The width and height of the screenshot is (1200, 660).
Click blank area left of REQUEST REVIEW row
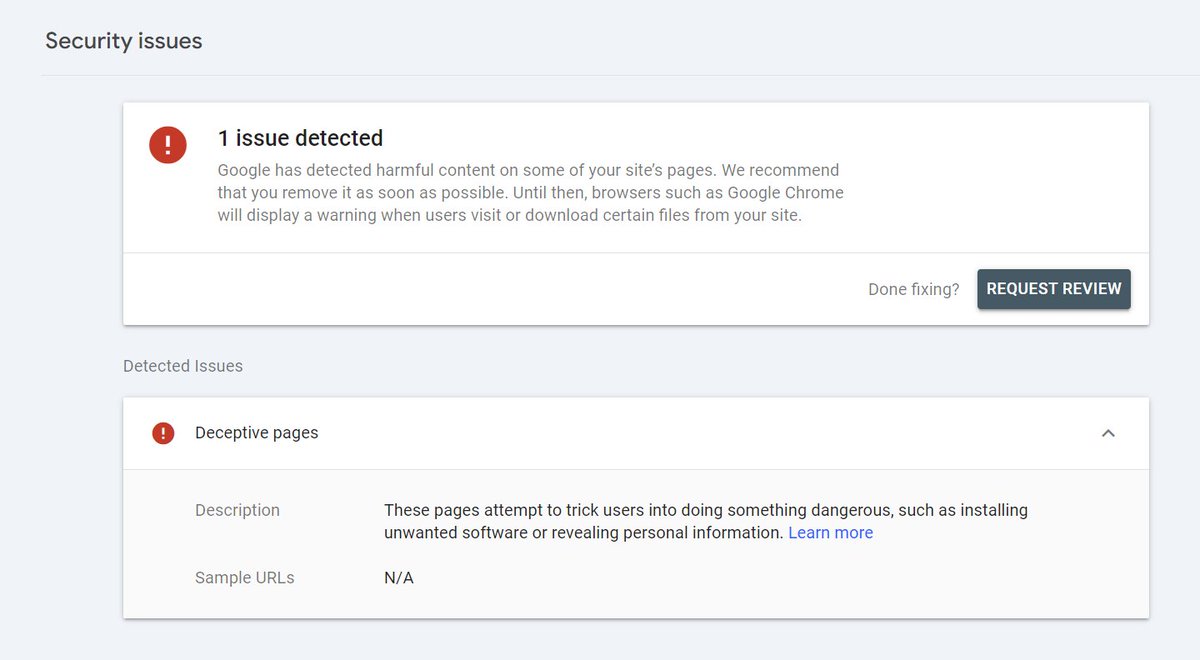tap(490, 289)
